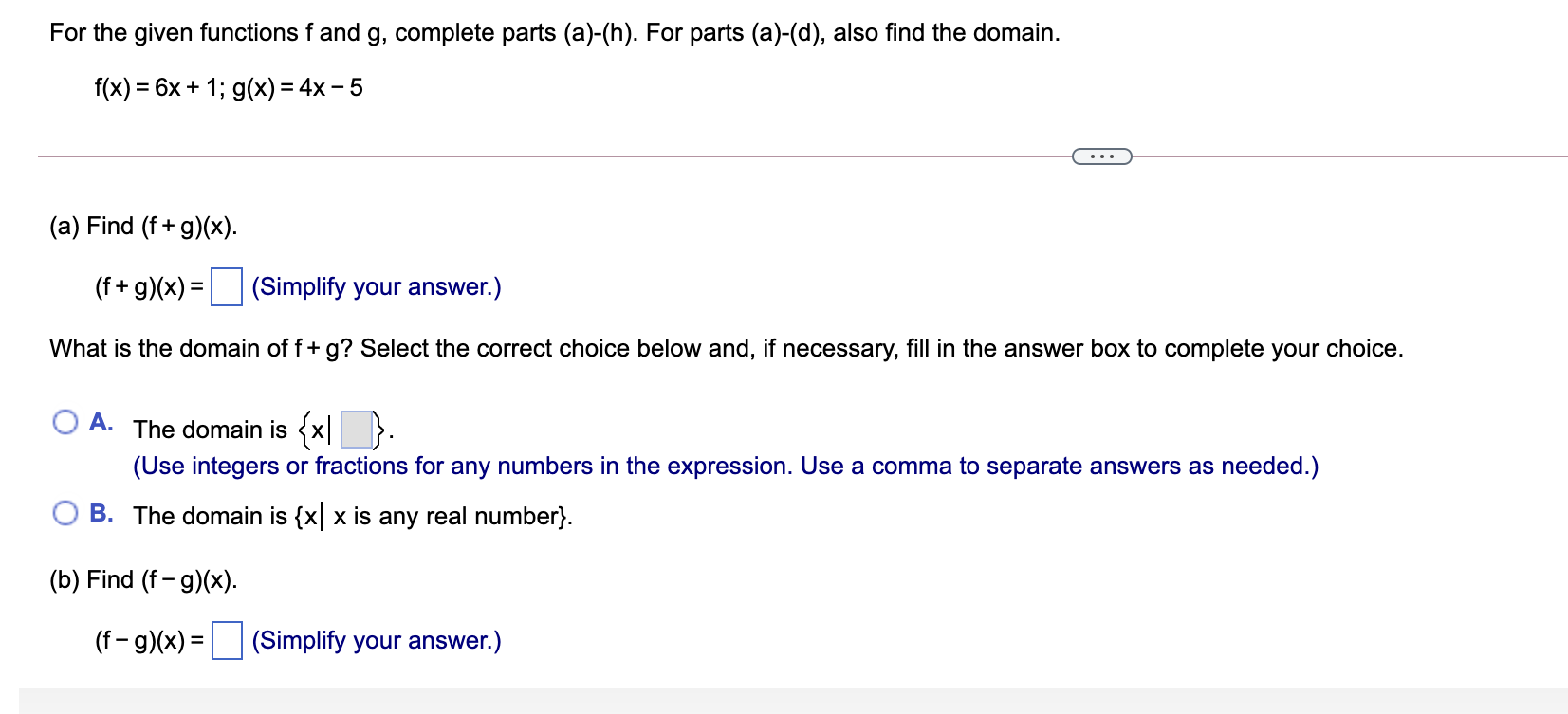Click the Simplify your answer note beside part (a)
1568x714 pixels.
pos(377,286)
